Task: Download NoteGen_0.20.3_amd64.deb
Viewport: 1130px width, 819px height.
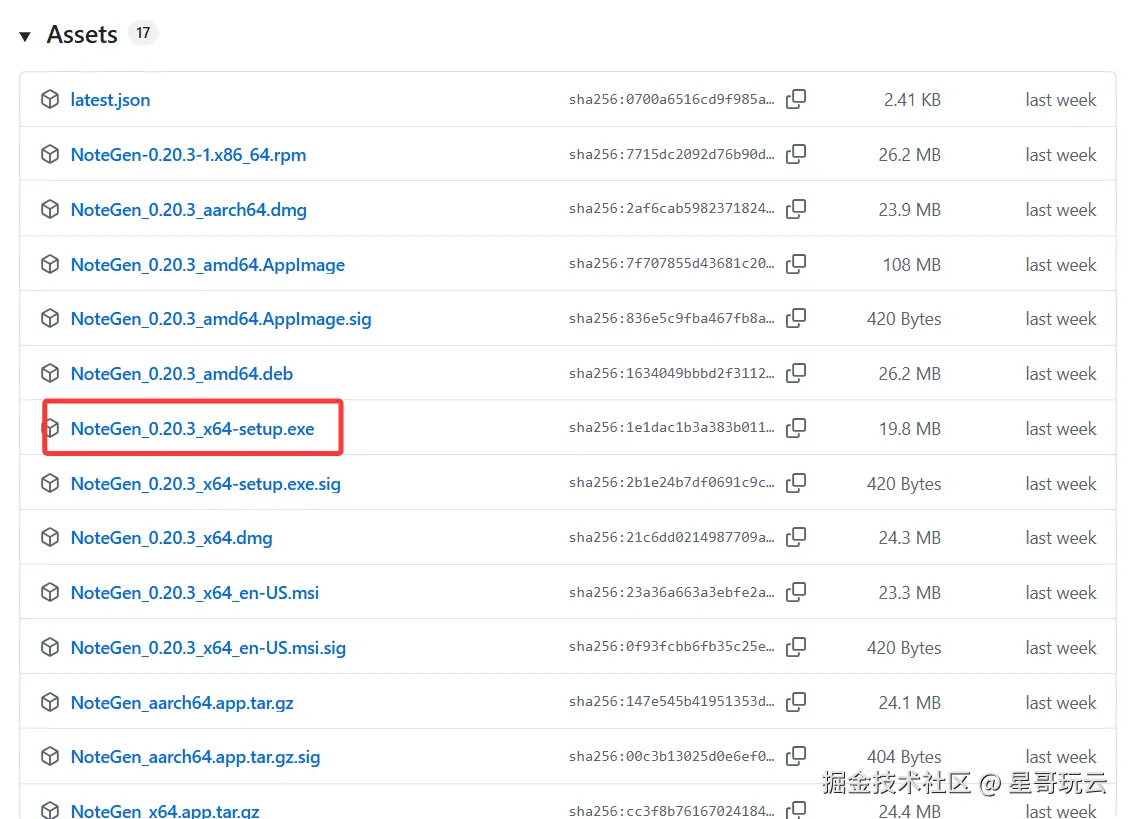Action: pyautogui.click(x=182, y=373)
